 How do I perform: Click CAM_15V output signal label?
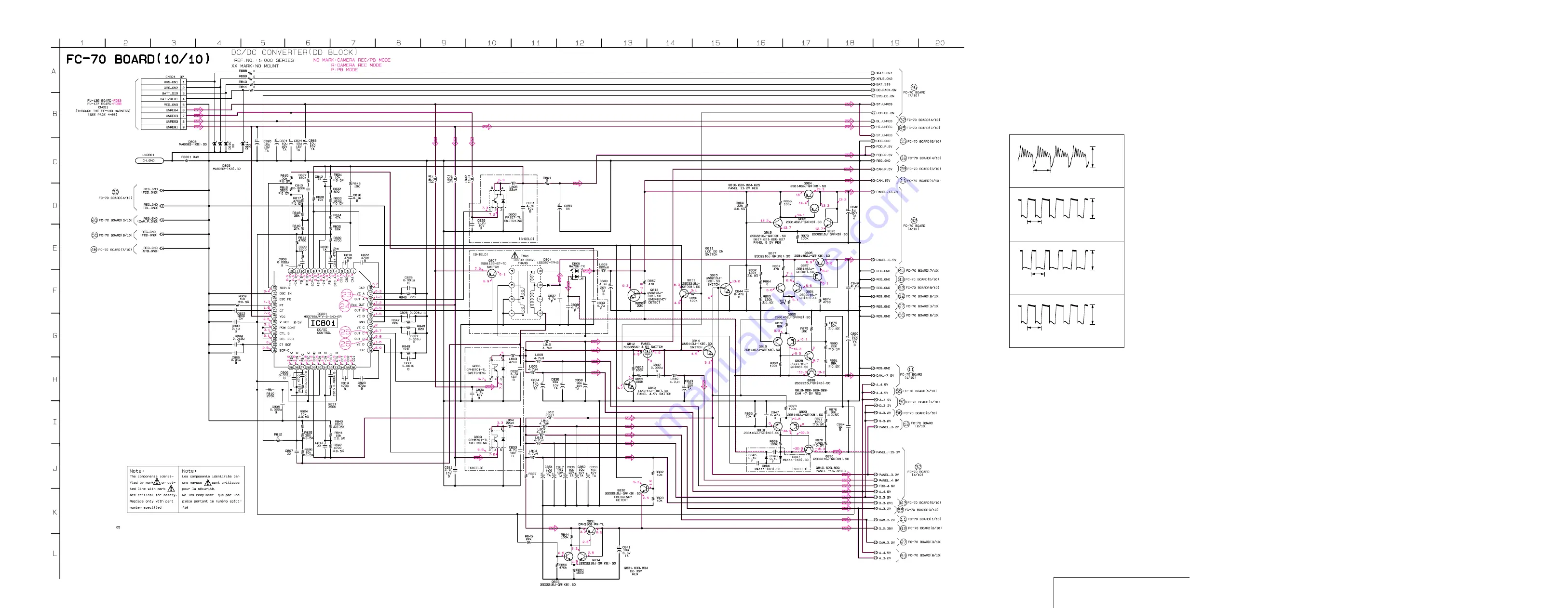pyautogui.click(x=883, y=181)
